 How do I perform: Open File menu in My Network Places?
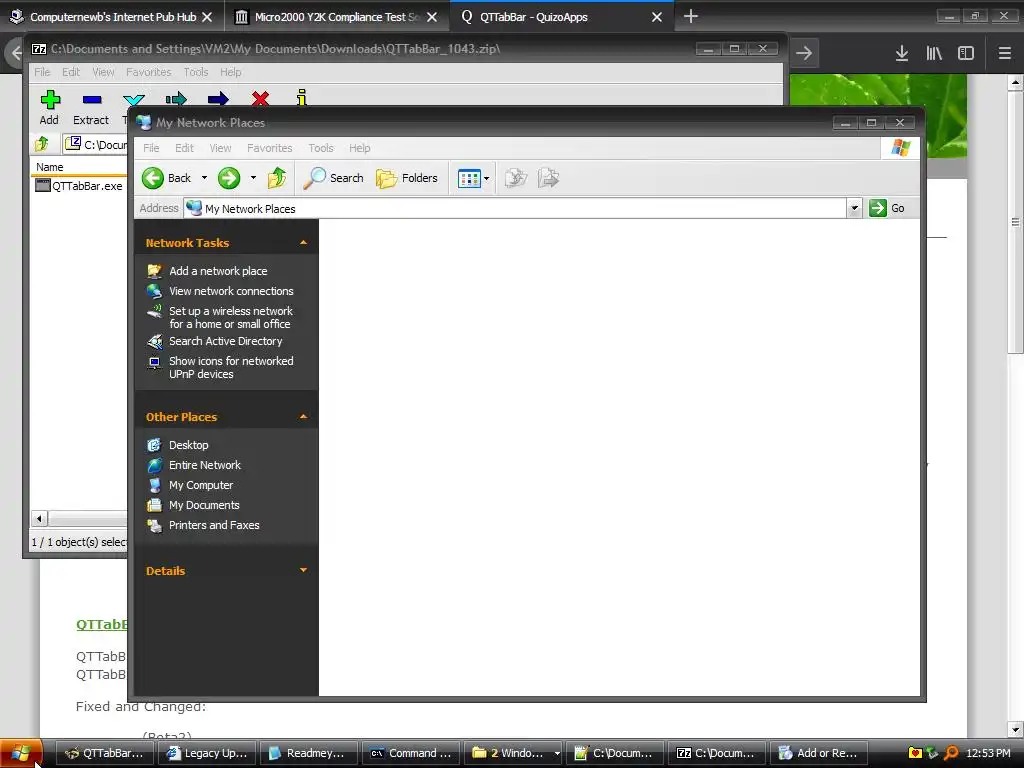pos(151,148)
